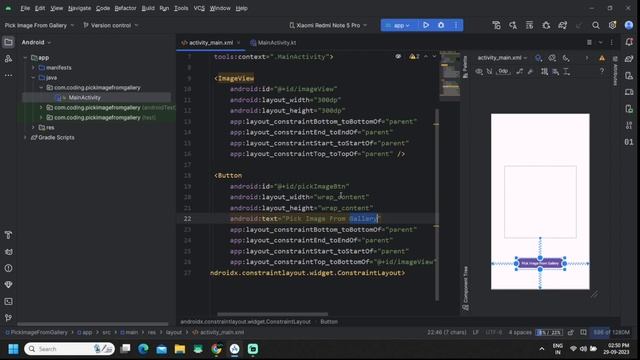Open design editor help question mark
The width and height of the screenshot is (640, 360).
click(602, 71)
